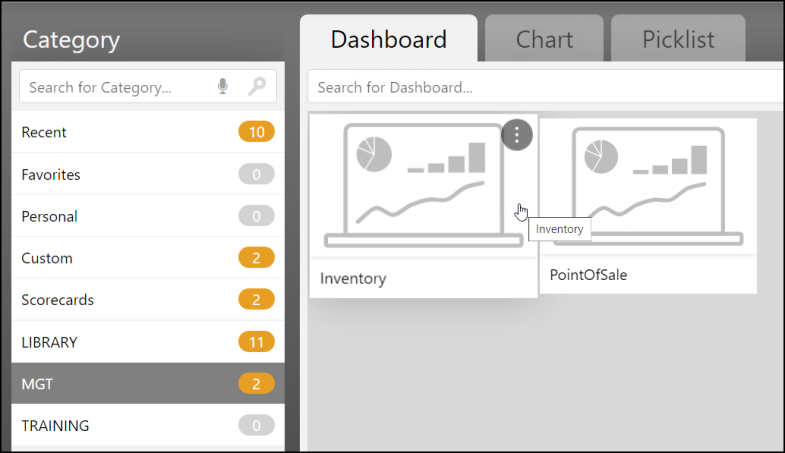Click the Search for Dashboard input field

540,87
